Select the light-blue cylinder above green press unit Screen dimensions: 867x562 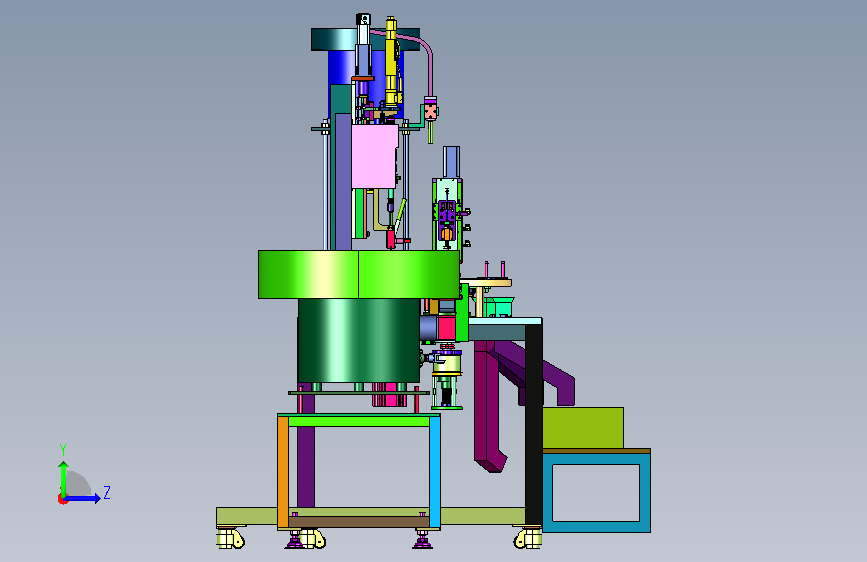[452, 162]
